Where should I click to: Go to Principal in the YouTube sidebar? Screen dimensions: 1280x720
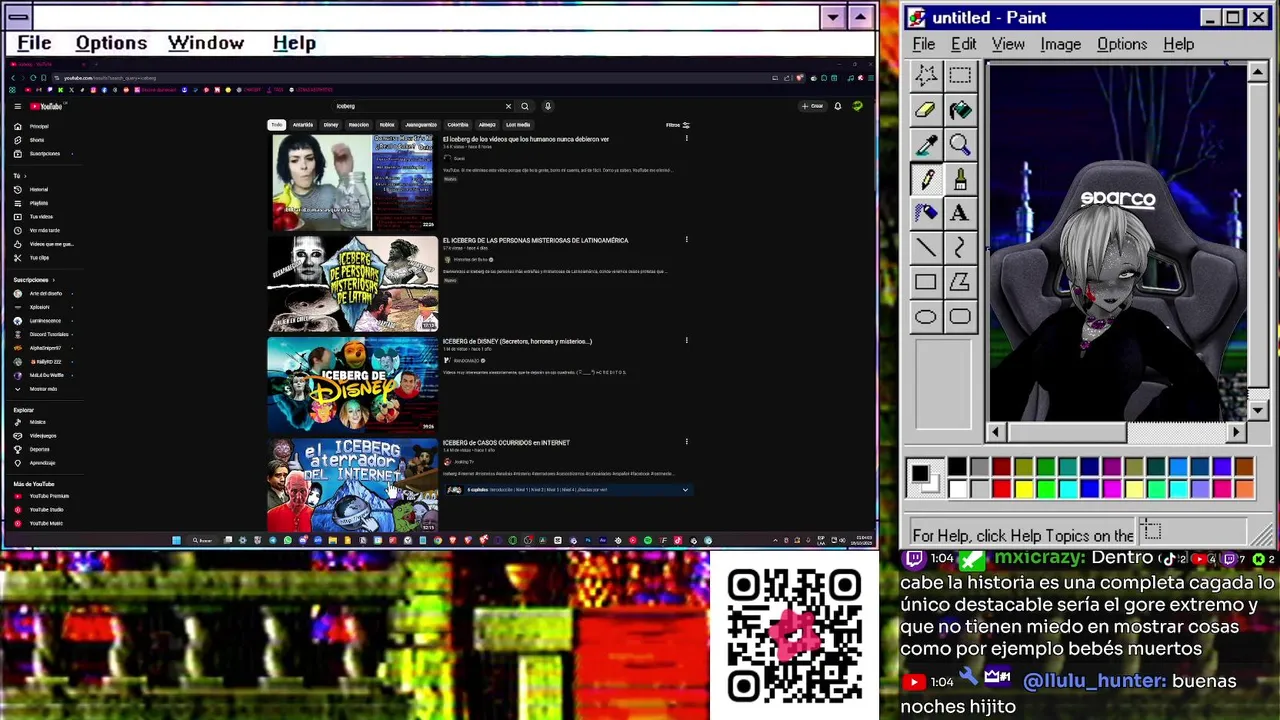coord(39,127)
